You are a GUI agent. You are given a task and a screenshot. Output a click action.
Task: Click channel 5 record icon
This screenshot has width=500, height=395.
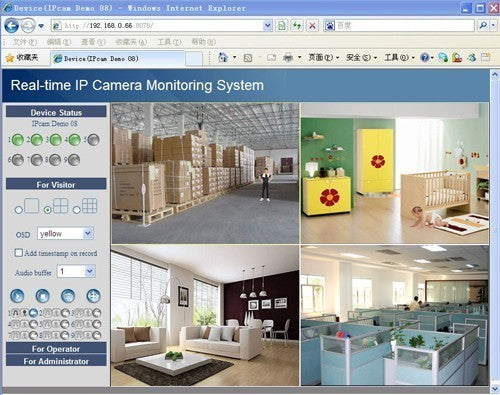click(x=65, y=324)
